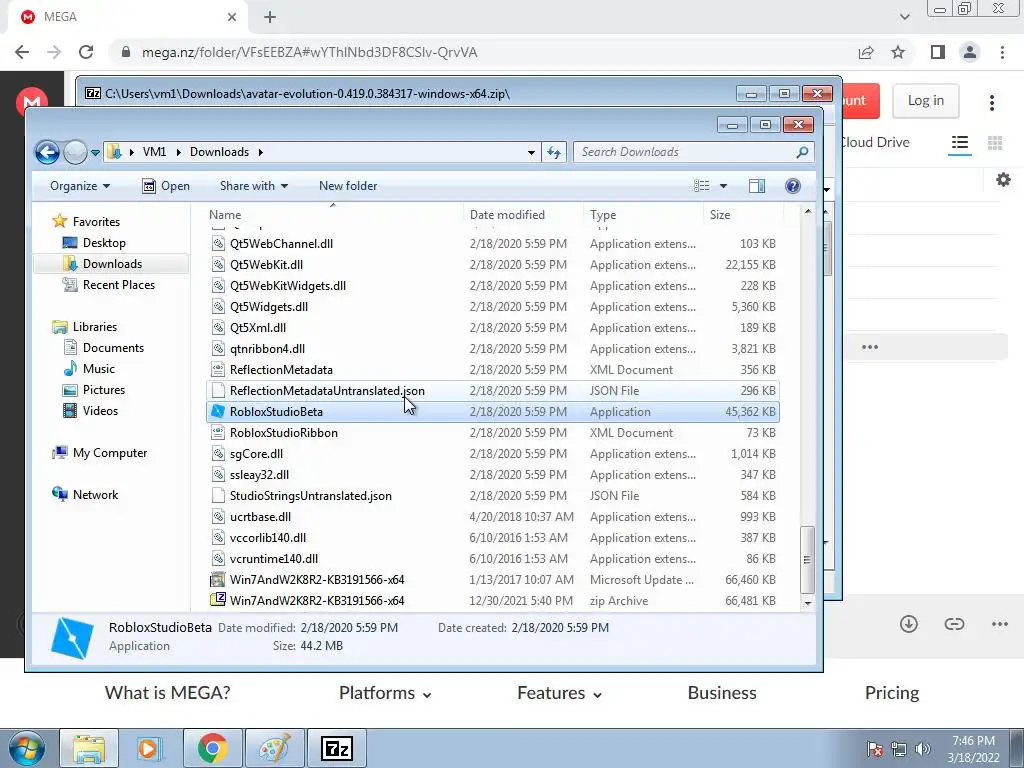Click the Search Downloads field

pos(694,152)
